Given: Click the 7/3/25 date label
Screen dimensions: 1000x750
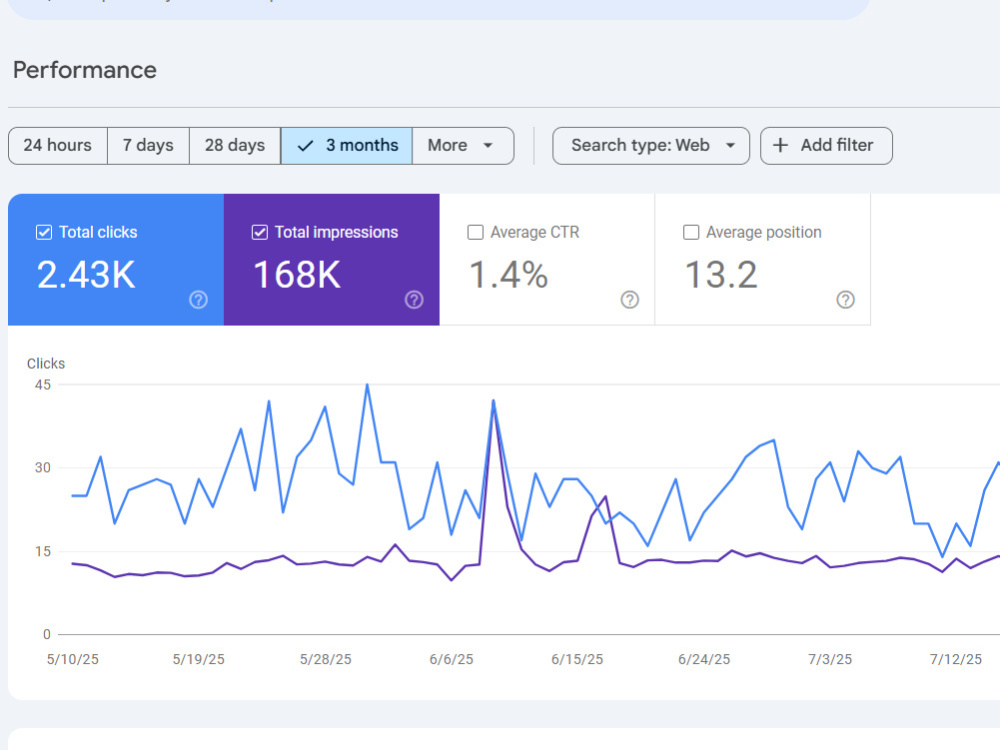Looking at the screenshot, I should click(x=830, y=659).
